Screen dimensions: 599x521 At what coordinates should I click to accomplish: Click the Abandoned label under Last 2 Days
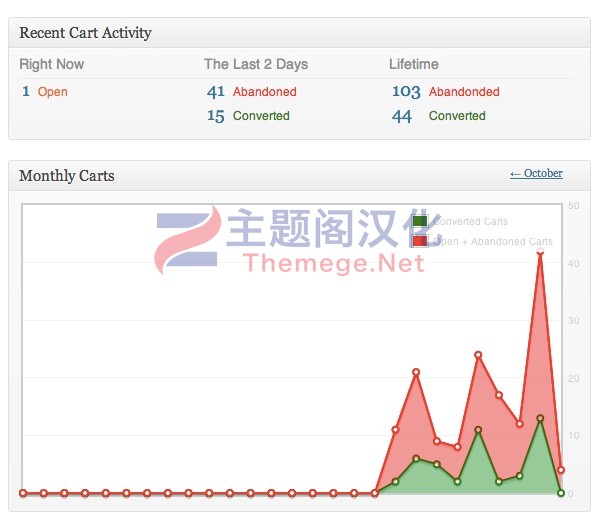pos(265,92)
